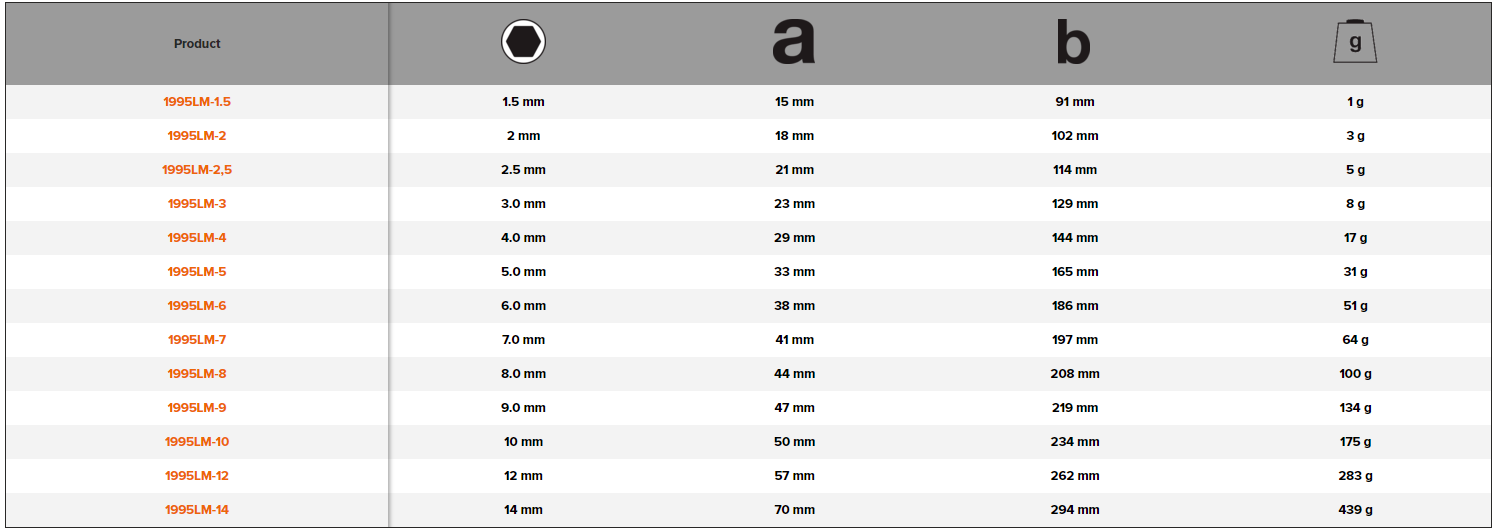Click the Product column header

(x=197, y=44)
